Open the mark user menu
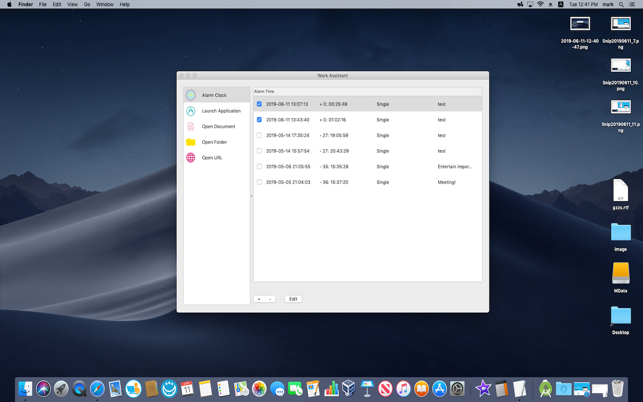The width and height of the screenshot is (643, 402). (608, 4)
